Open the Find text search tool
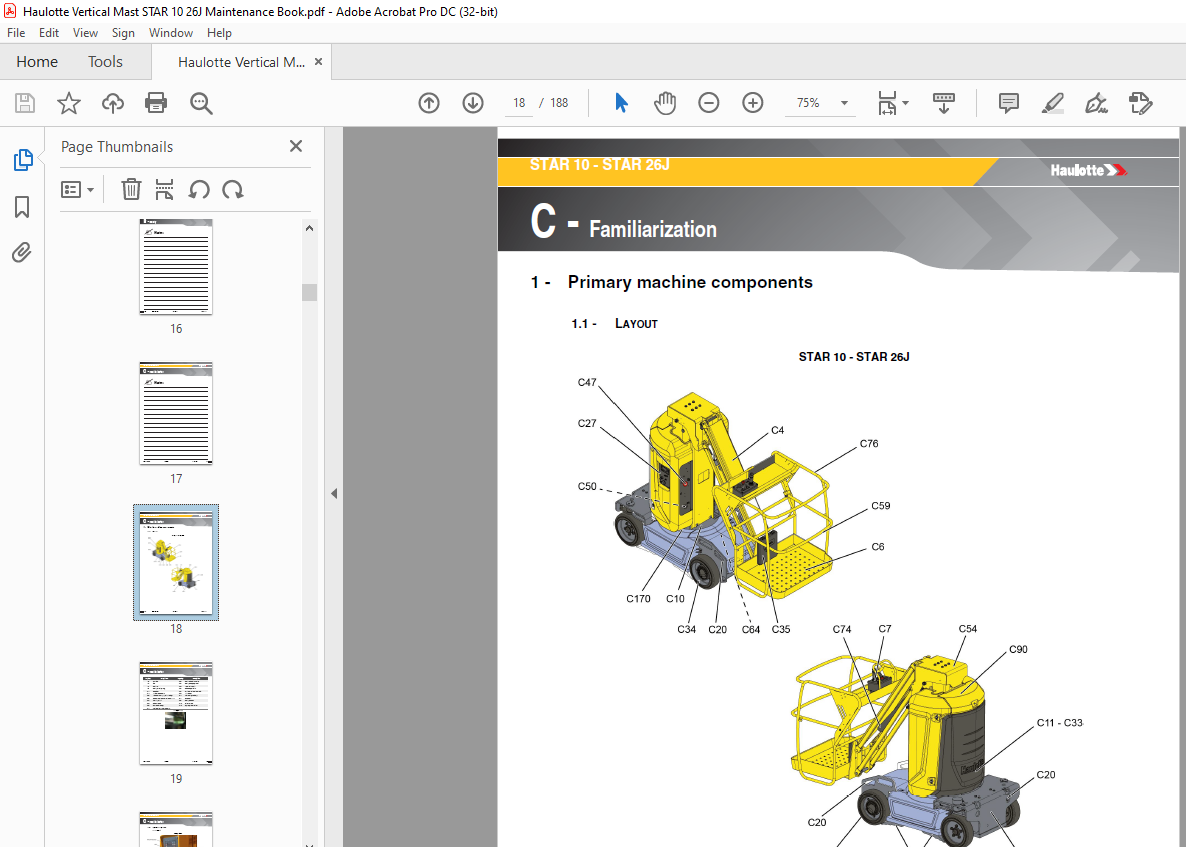 pyautogui.click(x=201, y=103)
